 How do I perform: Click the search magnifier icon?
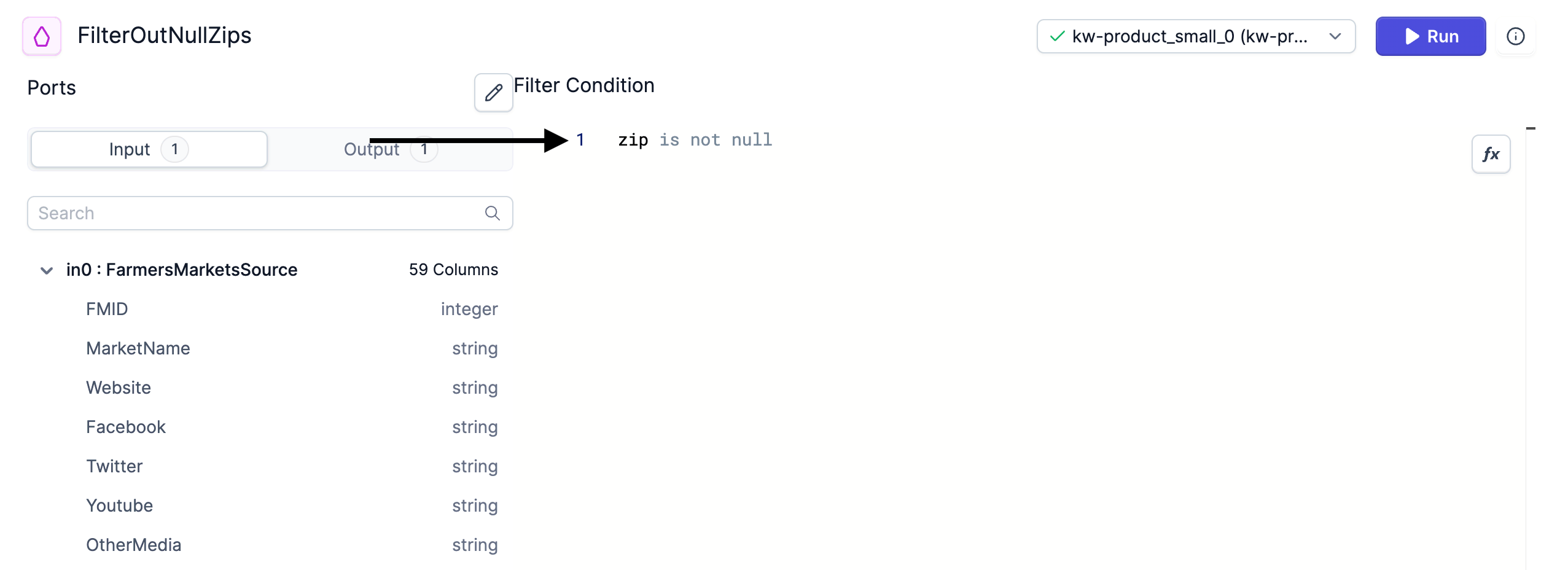pos(492,213)
